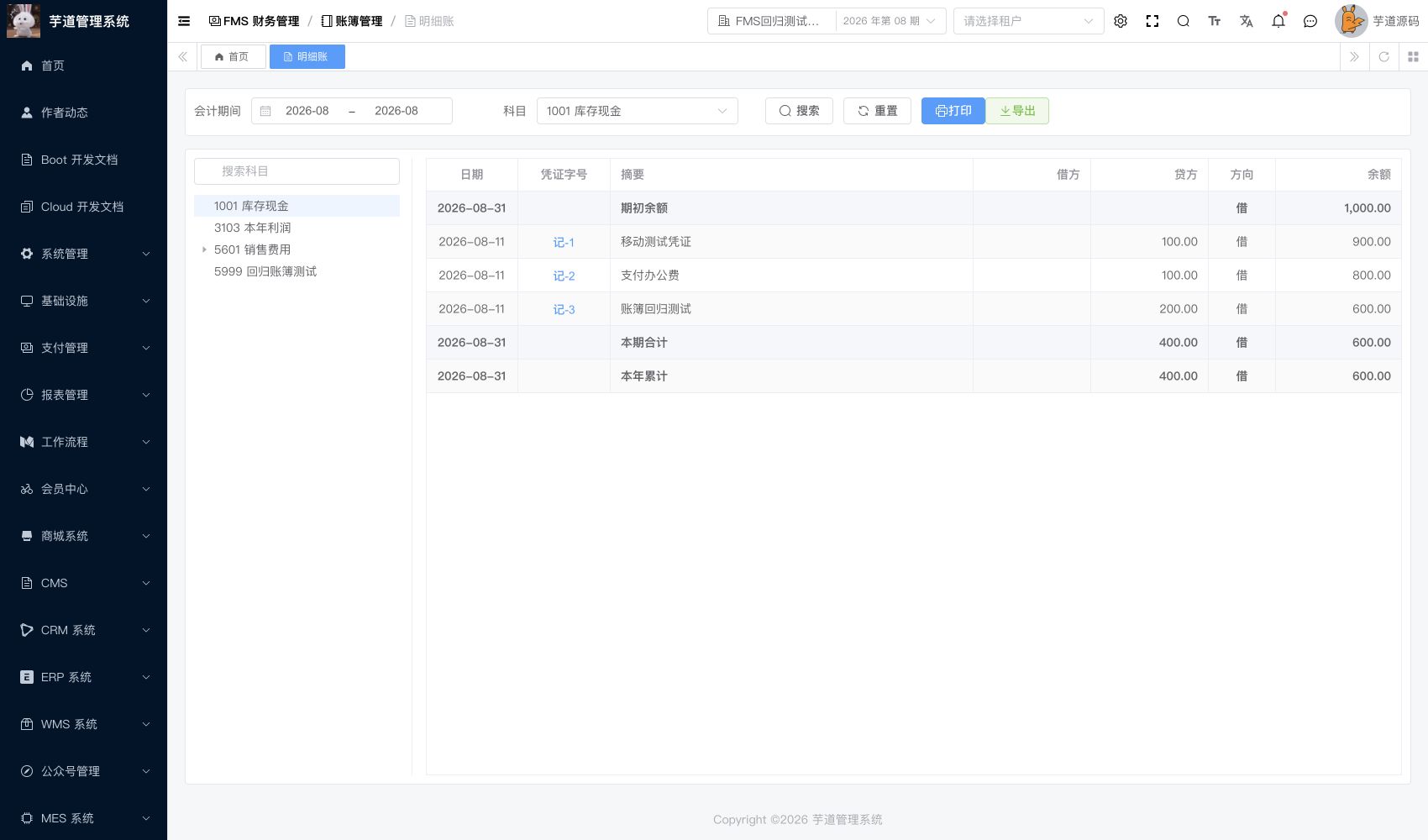The height and width of the screenshot is (840, 1428).
Task: Expand 工作流程 sidebar menu
Action: pyautogui.click(x=83, y=442)
